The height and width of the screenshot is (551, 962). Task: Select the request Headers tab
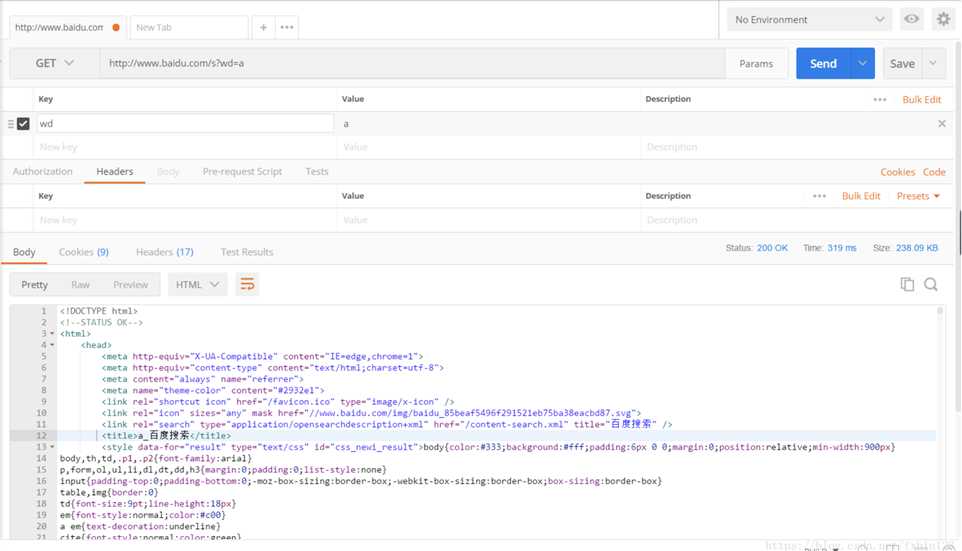coord(115,171)
